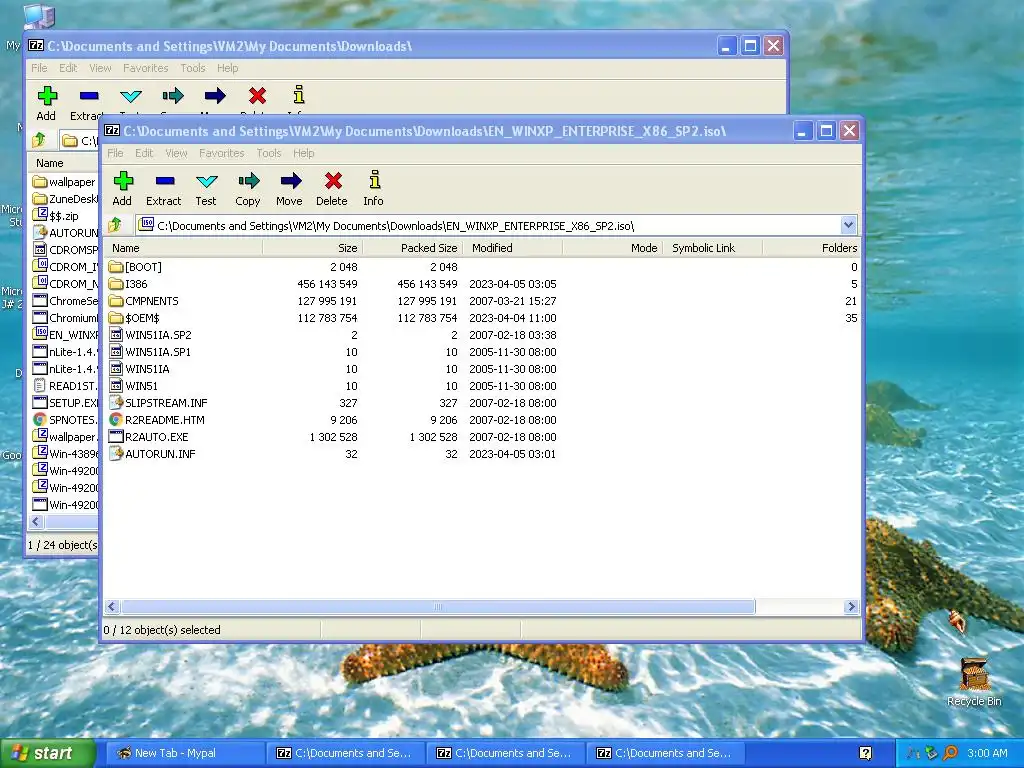
Task: Click the Info icon in Downloads window
Action: [x=298, y=96]
